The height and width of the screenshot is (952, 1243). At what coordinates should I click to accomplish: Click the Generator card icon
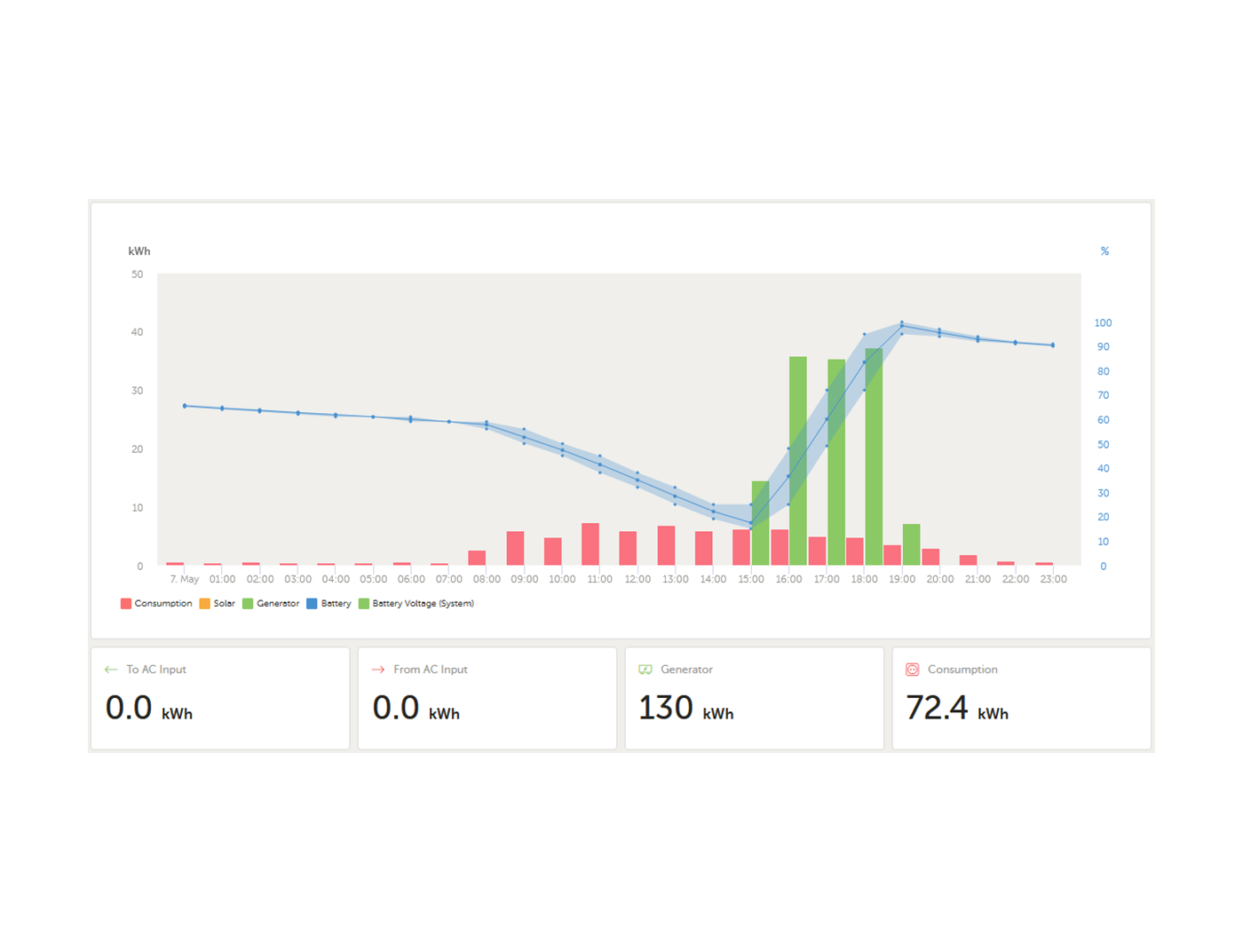tap(645, 670)
